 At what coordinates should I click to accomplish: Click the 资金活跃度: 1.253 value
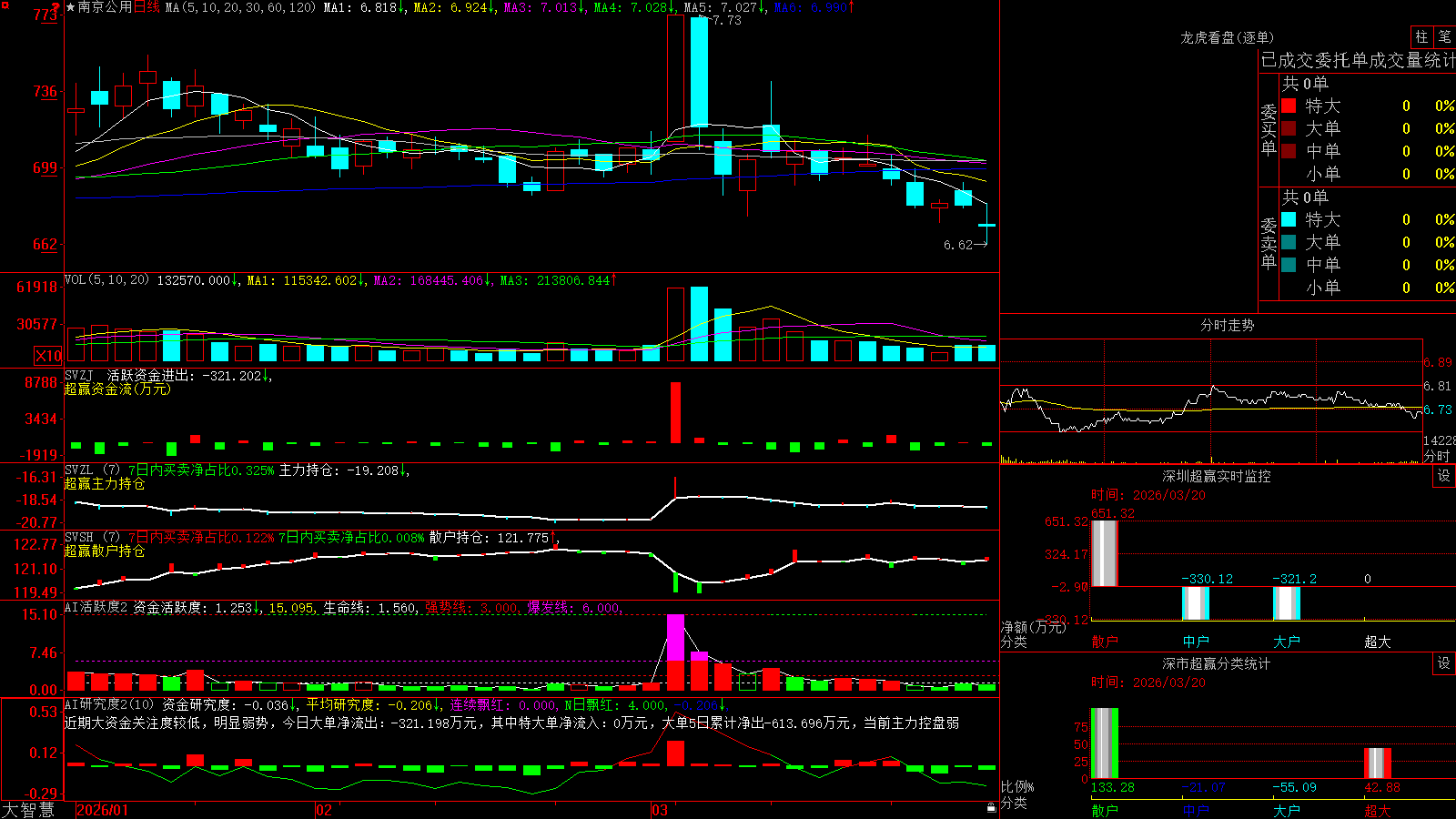tap(197, 607)
